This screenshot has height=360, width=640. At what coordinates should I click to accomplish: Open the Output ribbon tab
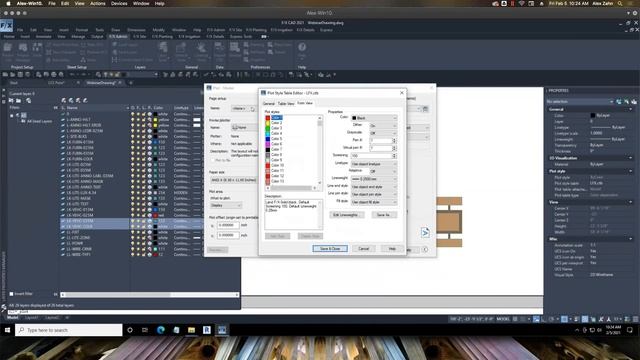point(97,36)
